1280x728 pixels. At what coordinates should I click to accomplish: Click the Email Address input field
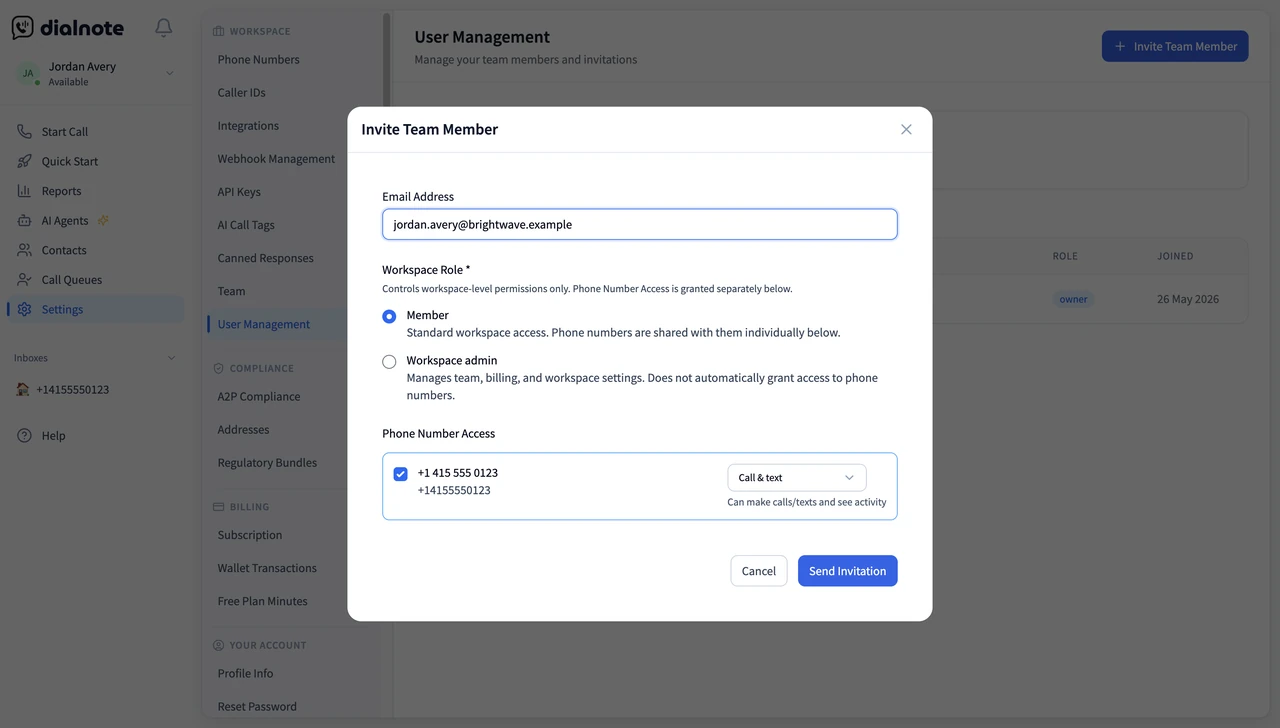[640, 224]
